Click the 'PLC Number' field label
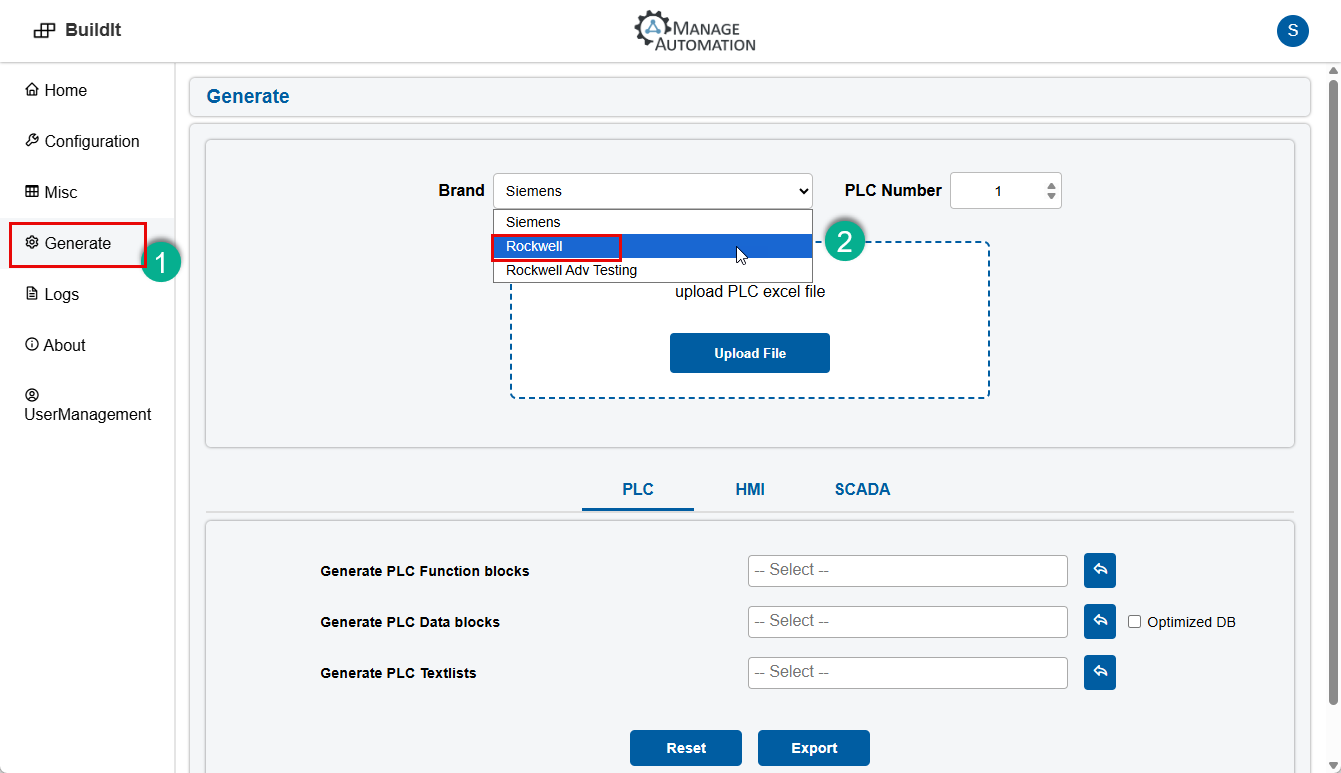1341x773 pixels. pyautogui.click(x=893, y=190)
